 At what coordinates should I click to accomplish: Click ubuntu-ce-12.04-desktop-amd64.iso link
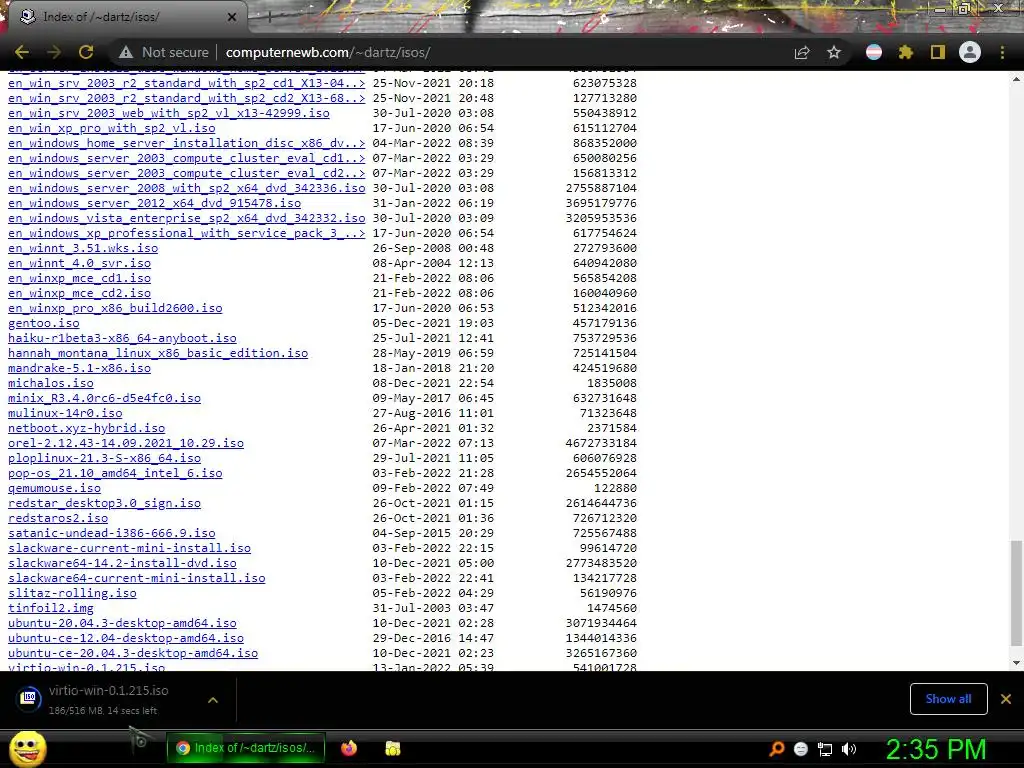[x=126, y=639]
